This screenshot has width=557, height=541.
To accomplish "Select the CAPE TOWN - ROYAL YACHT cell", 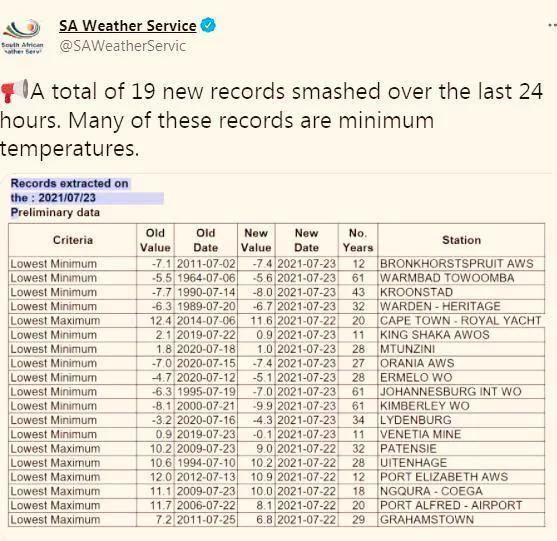I will (461, 320).
